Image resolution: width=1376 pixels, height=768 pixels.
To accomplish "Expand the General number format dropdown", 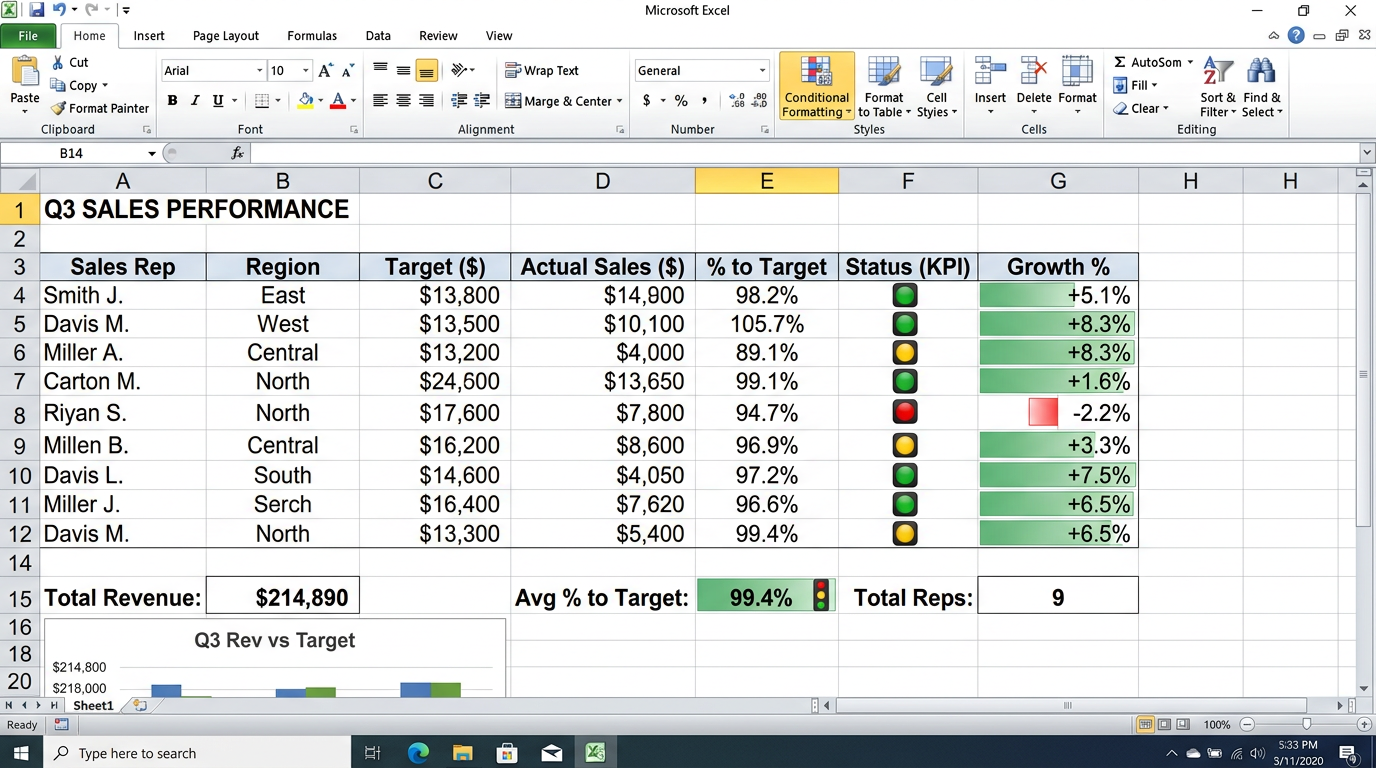I will click(762, 71).
